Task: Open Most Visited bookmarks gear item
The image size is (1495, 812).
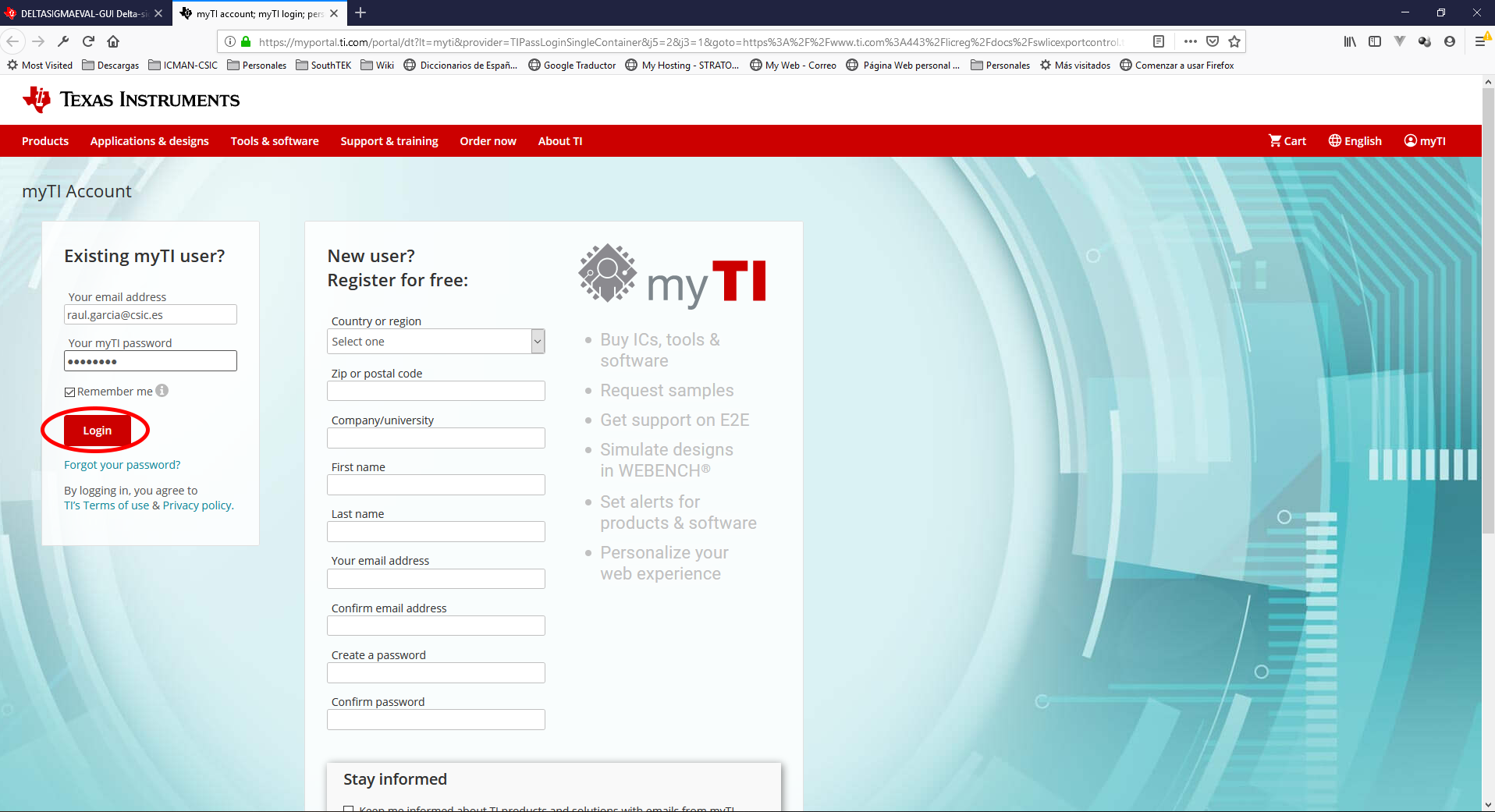Action: click(40, 65)
